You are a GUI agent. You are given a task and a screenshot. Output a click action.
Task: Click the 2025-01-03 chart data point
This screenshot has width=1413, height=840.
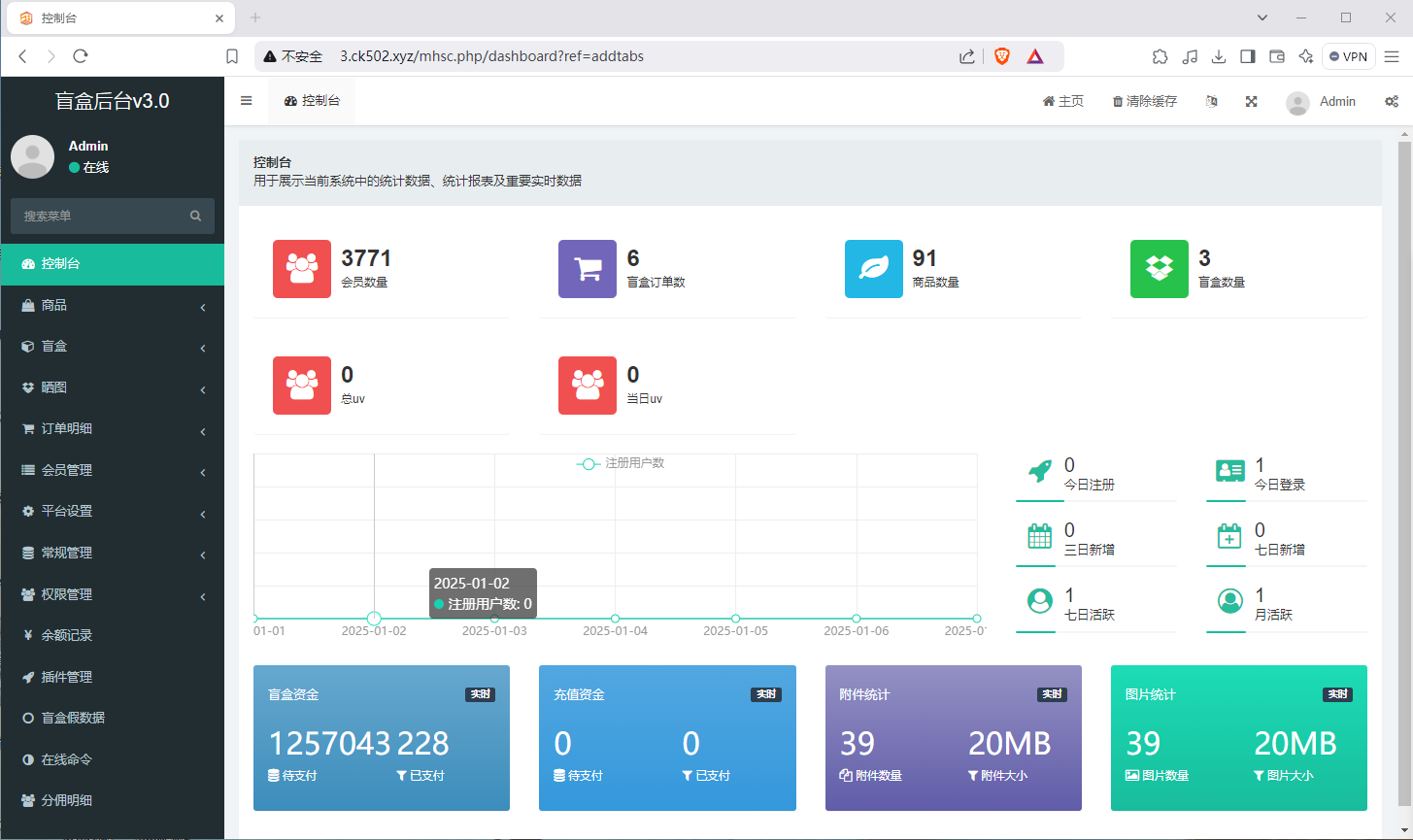point(495,619)
